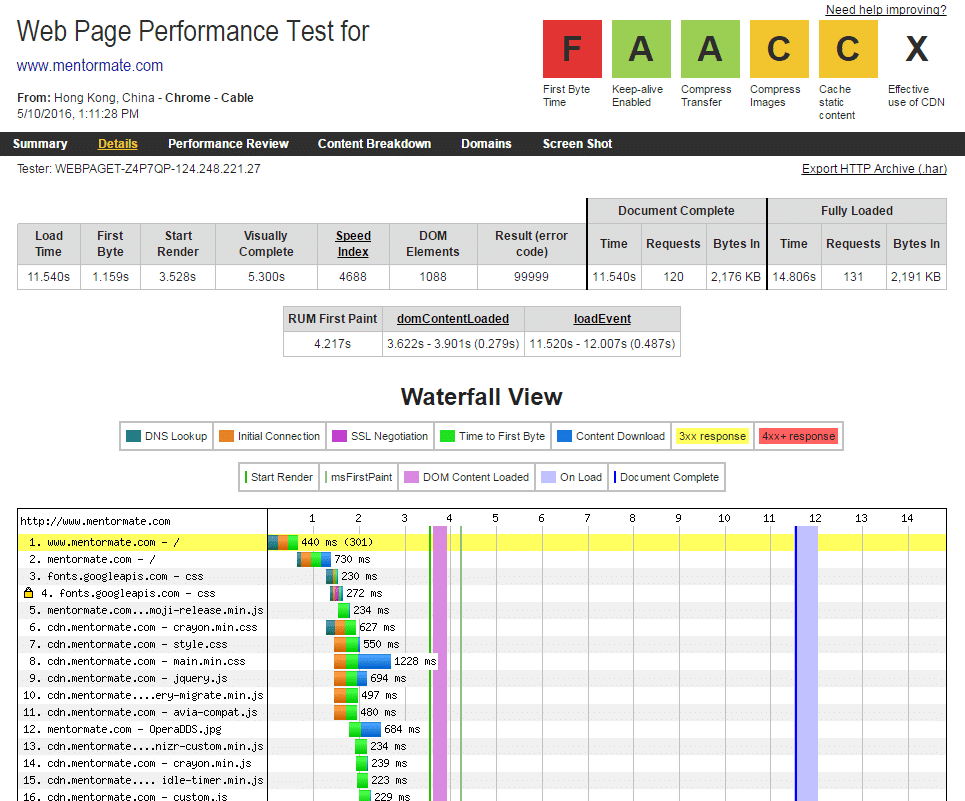The height and width of the screenshot is (801, 965).
Task: Open the Speed Index column link
Action: click(x=353, y=244)
